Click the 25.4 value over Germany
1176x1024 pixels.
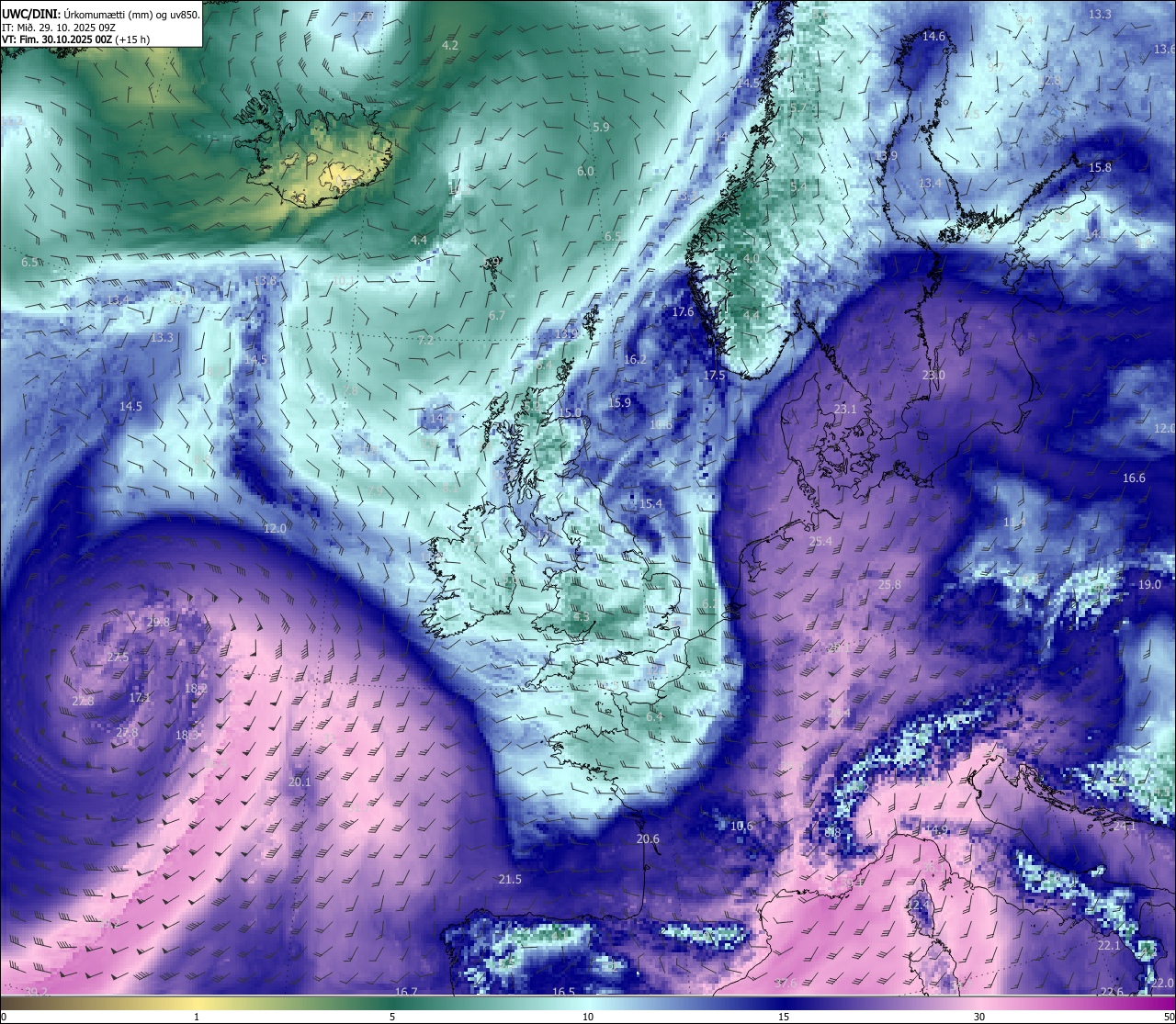(820, 541)
